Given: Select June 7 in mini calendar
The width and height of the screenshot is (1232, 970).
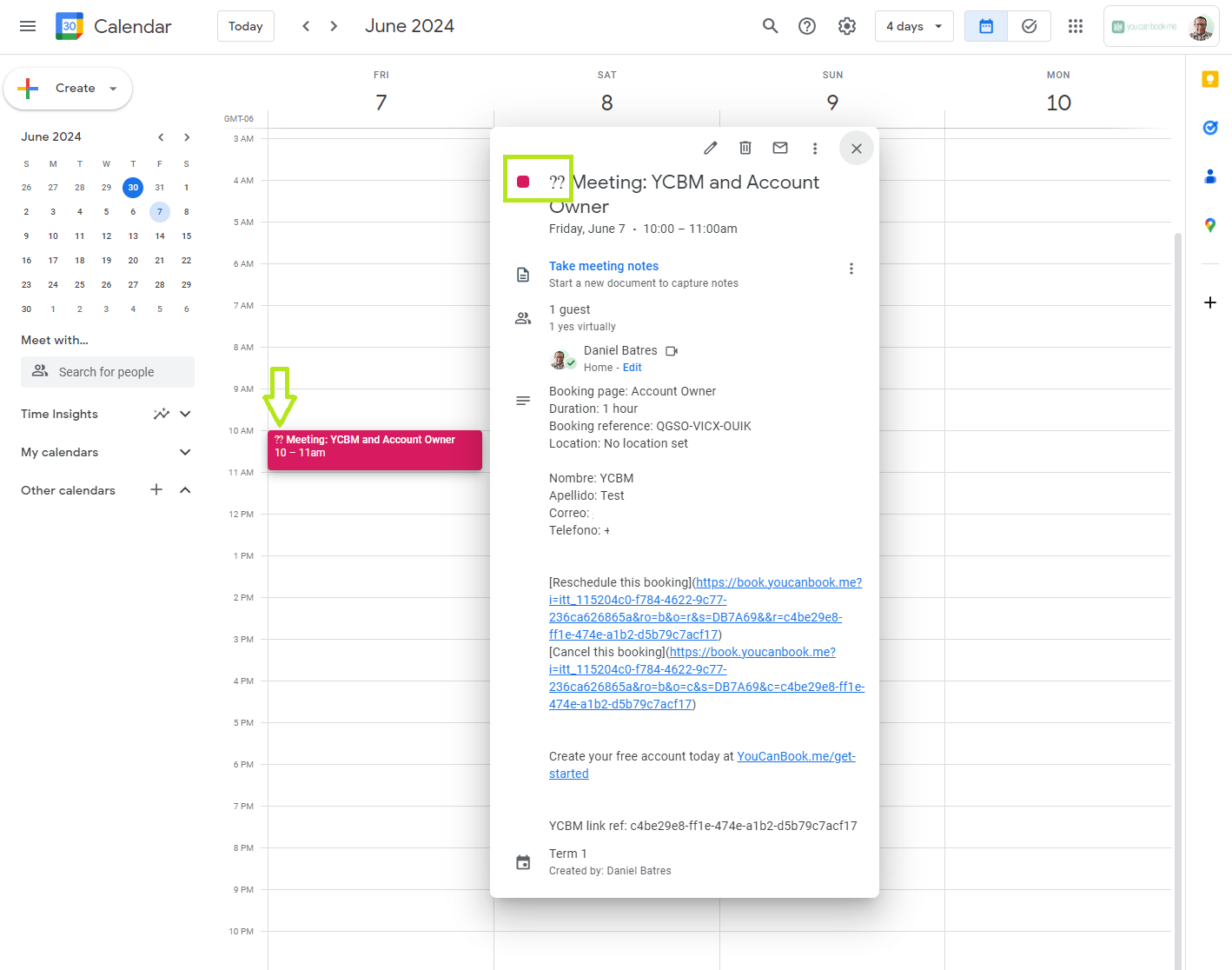Looking at the screenshot, I should [160, 212].
